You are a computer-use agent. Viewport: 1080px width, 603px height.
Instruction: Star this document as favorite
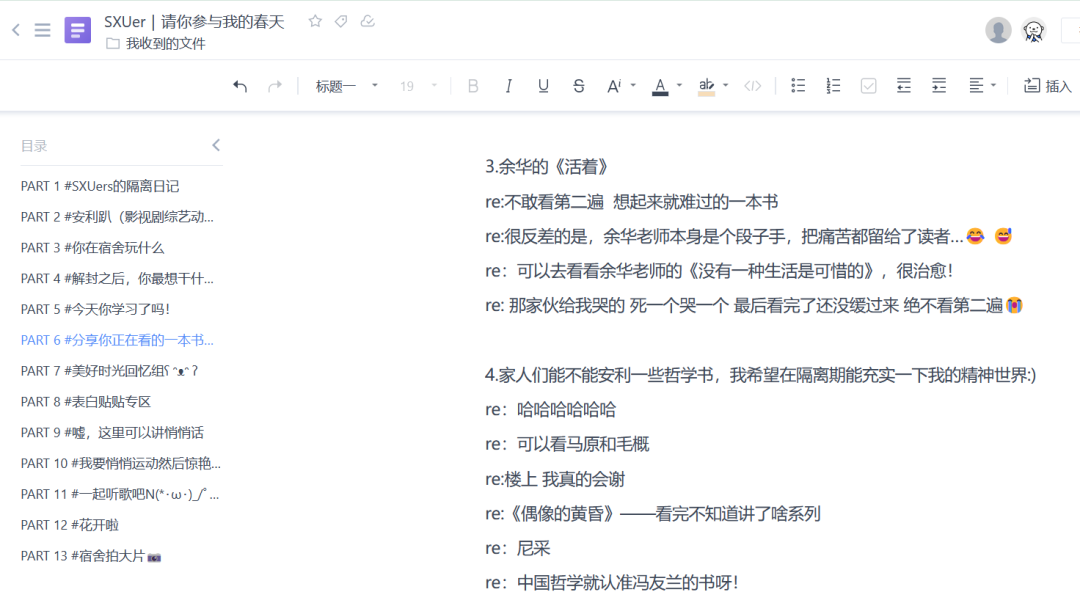pos(315,21)
